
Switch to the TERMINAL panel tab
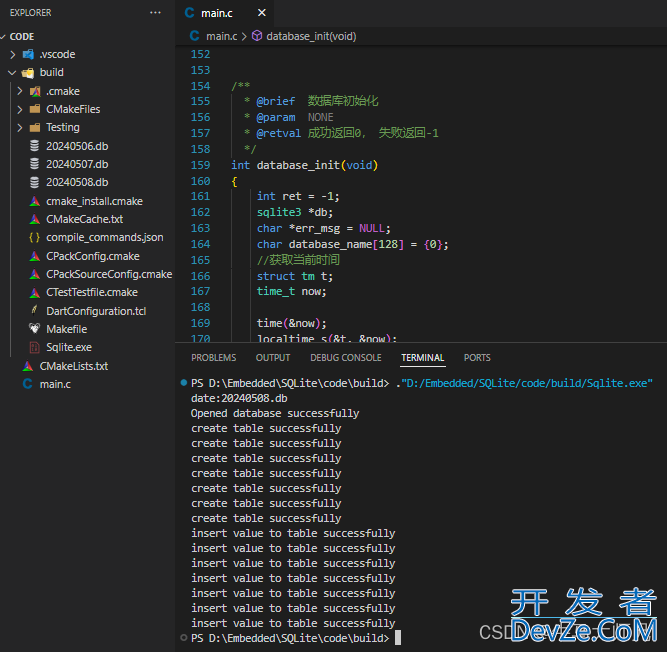click(x=423, y=358)
